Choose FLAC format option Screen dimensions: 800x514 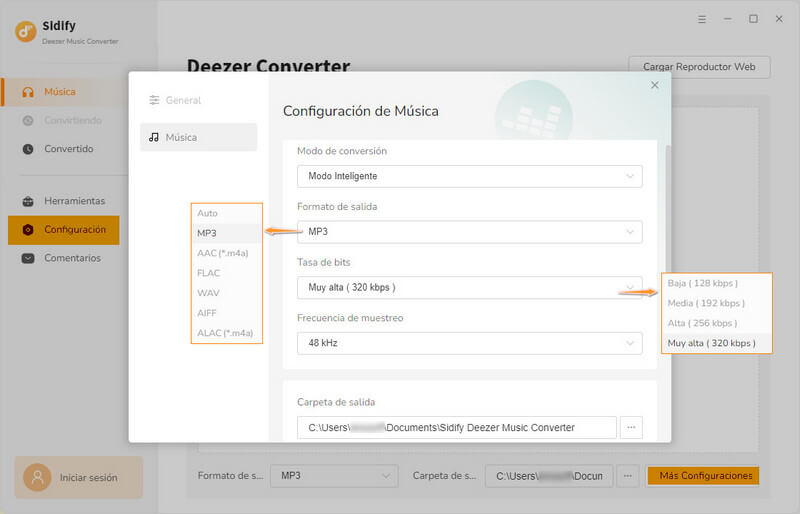point(227,273)
